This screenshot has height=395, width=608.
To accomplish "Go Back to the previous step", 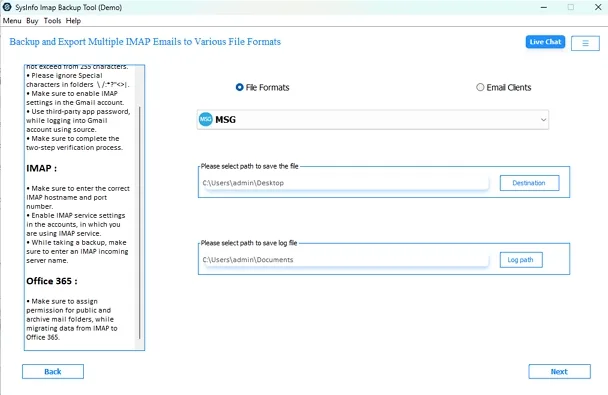I will pos(53,371).
